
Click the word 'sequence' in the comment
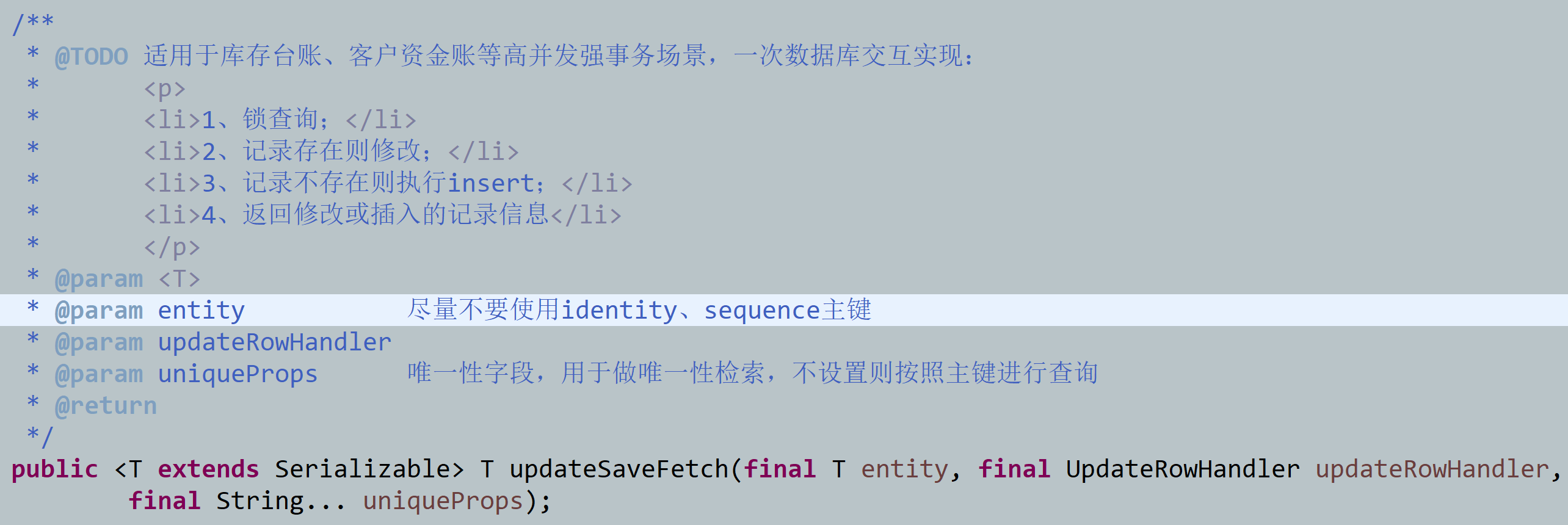761,310
